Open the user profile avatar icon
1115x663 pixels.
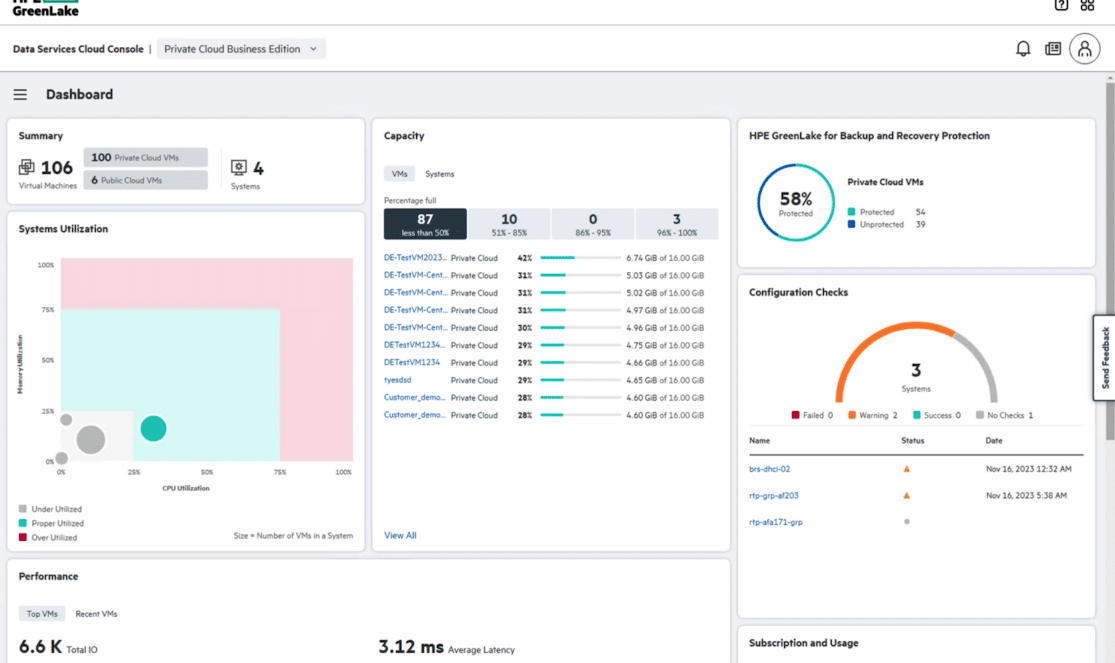[x=1084, y=48]
